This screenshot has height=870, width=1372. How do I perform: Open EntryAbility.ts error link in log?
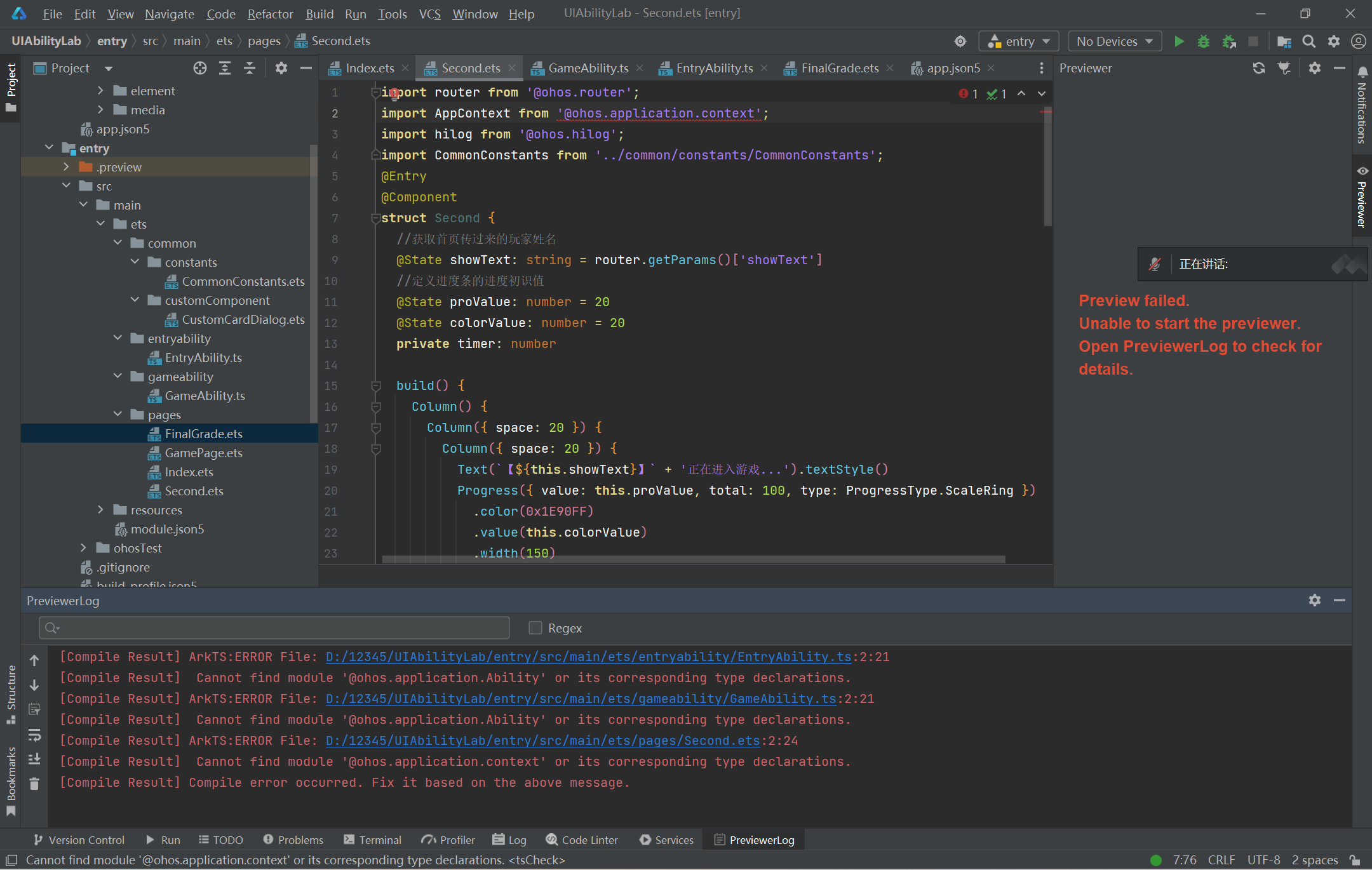tap(588, 657)
